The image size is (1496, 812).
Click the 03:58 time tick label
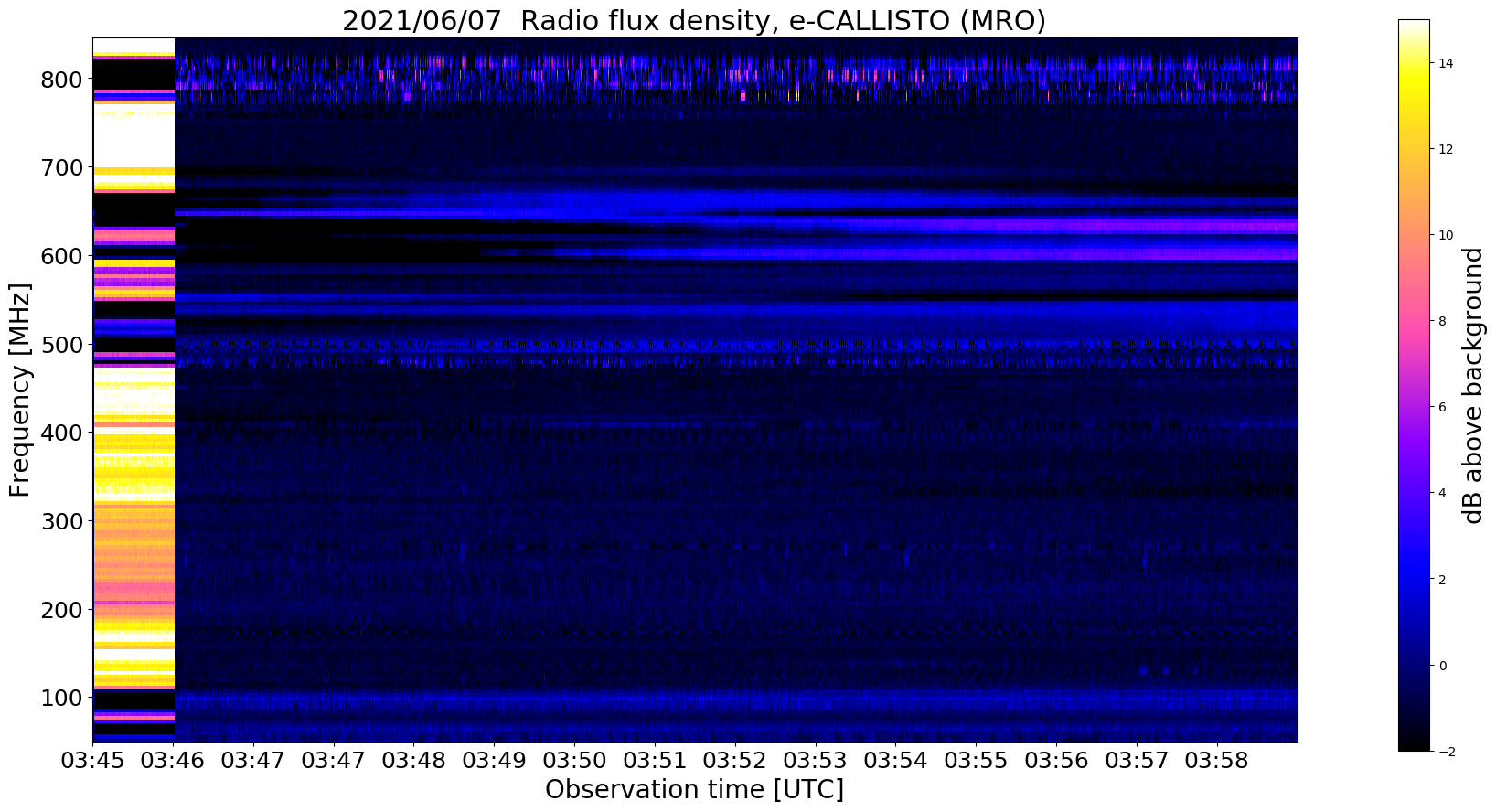(1217, 761)
